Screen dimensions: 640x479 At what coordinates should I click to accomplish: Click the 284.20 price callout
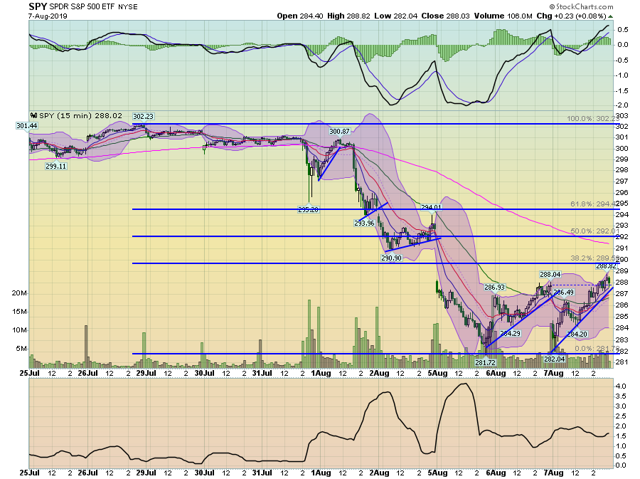578,334
